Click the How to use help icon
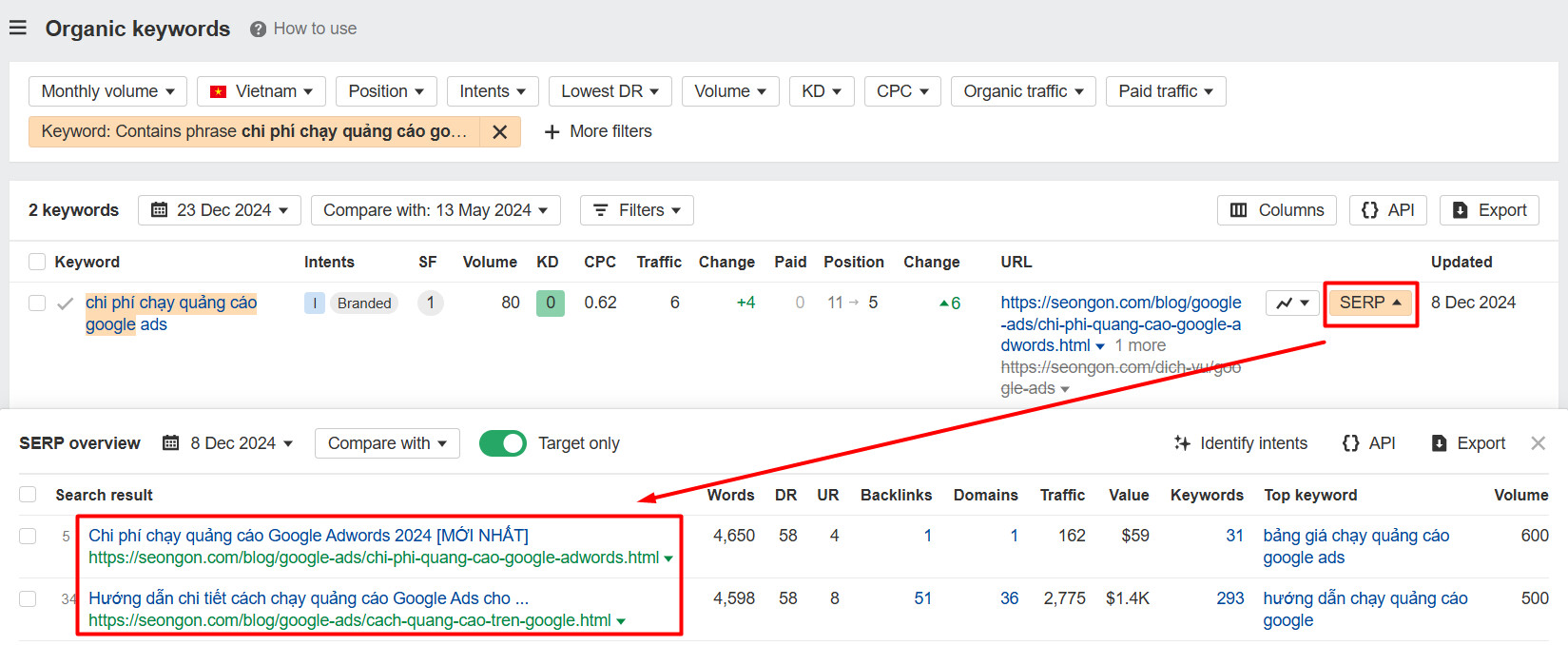The width and height of the screenshot is (1568, 646). tap(258, 29)
